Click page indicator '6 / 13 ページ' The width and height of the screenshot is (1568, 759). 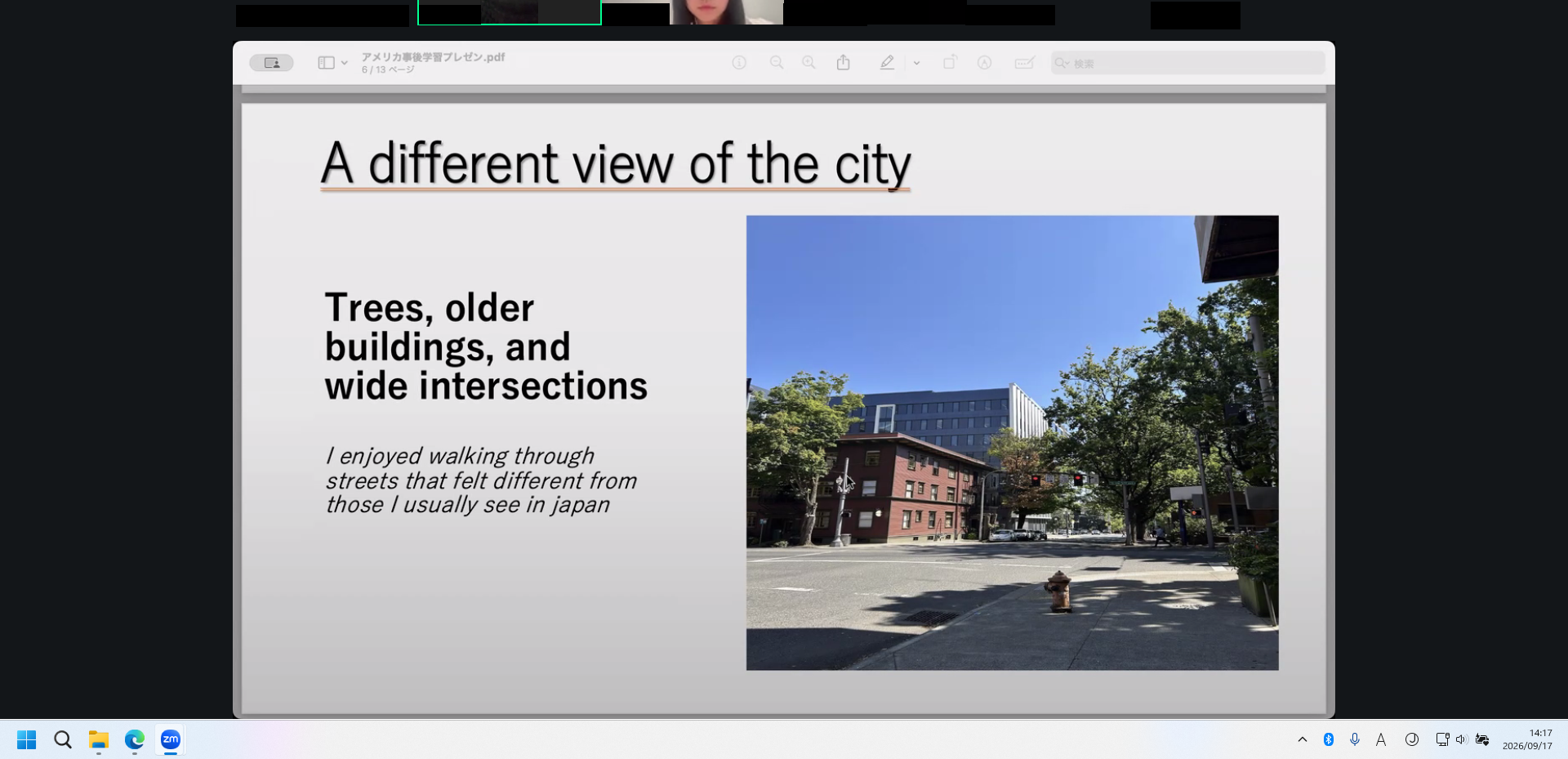[388, 70]
